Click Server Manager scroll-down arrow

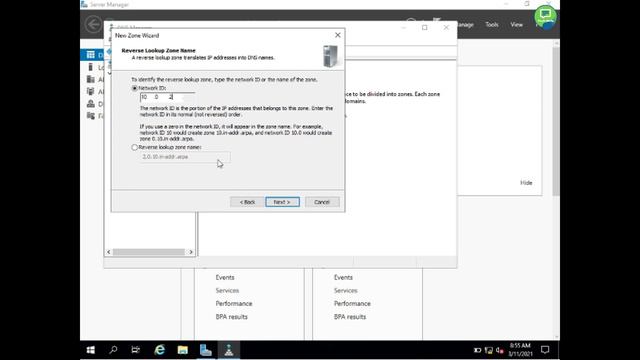tap(556, 338)
